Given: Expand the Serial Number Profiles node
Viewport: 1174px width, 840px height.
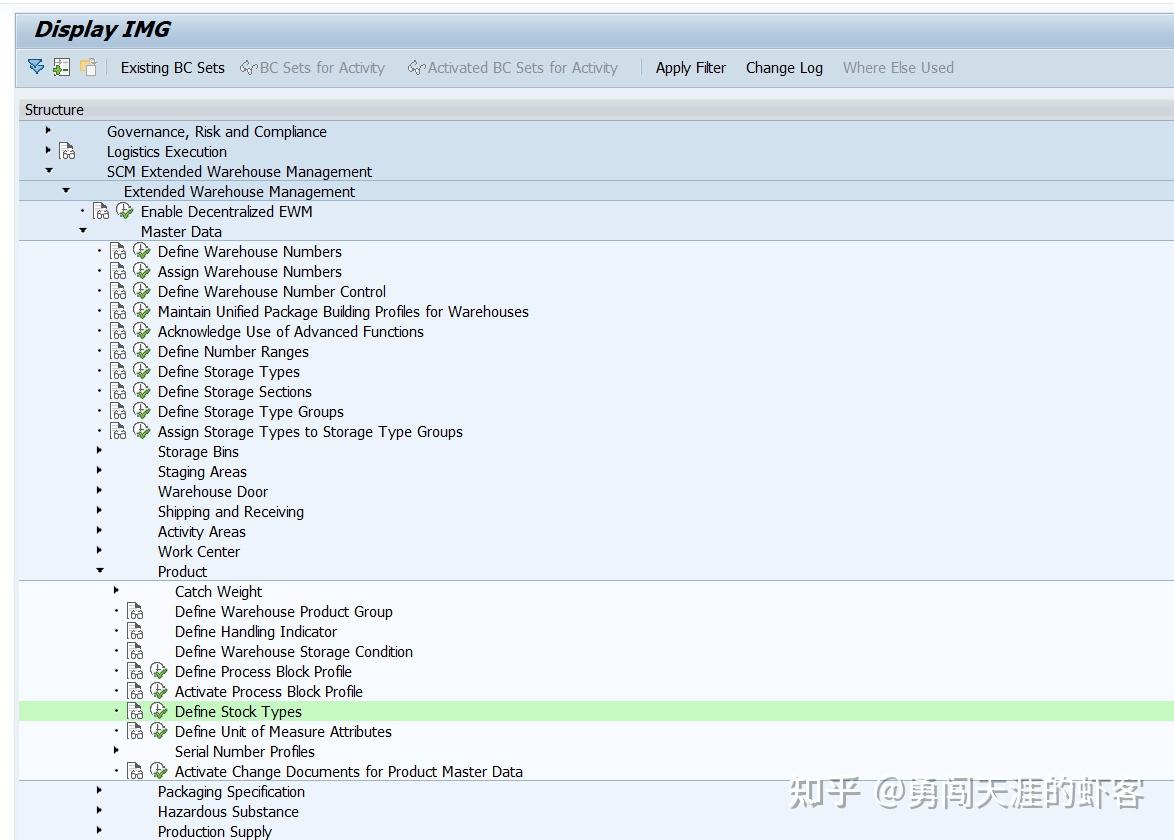Looking at the screenshot, I should coord(117,751).
